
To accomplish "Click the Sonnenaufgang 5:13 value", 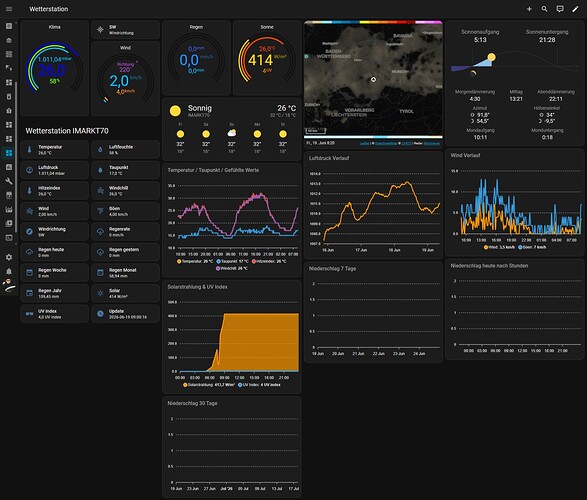I will 480,40.
